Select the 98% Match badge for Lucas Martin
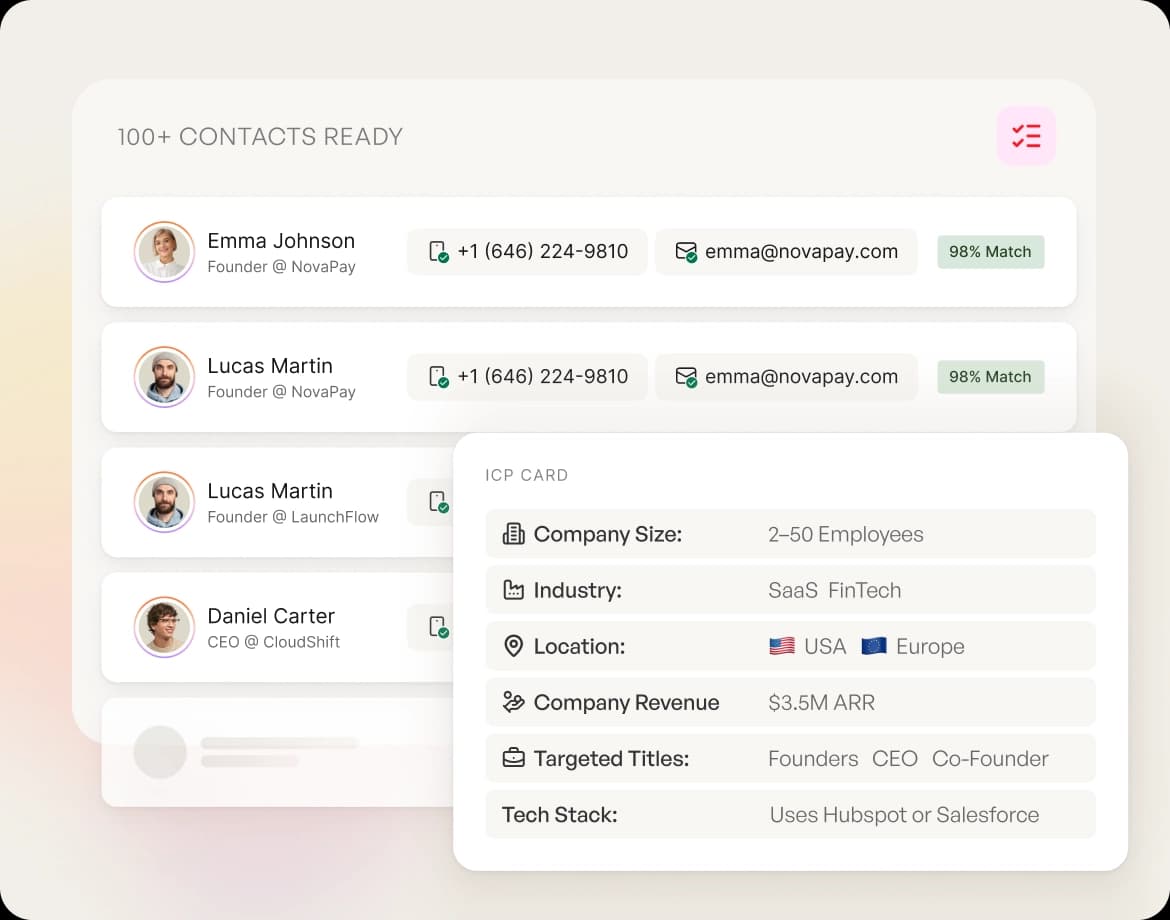 (x=990, y=377)
